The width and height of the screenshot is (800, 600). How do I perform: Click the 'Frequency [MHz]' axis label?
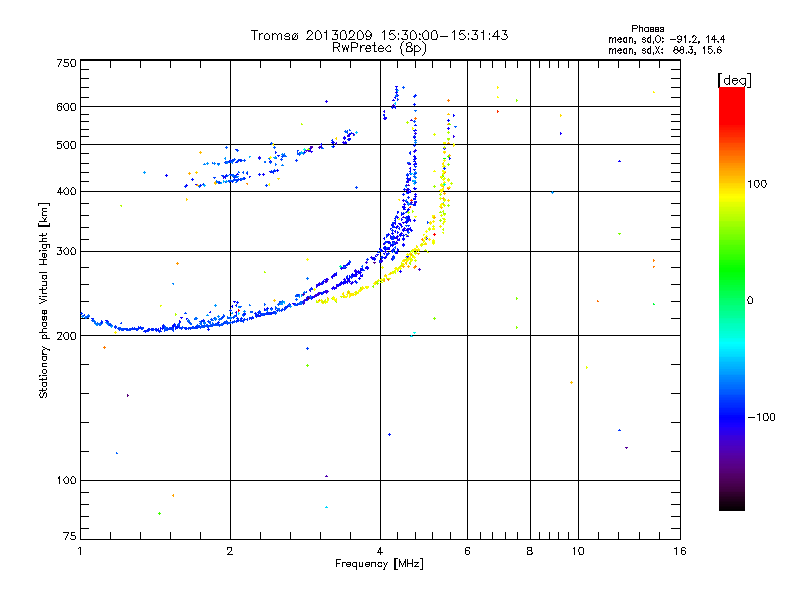coord(379,564)
